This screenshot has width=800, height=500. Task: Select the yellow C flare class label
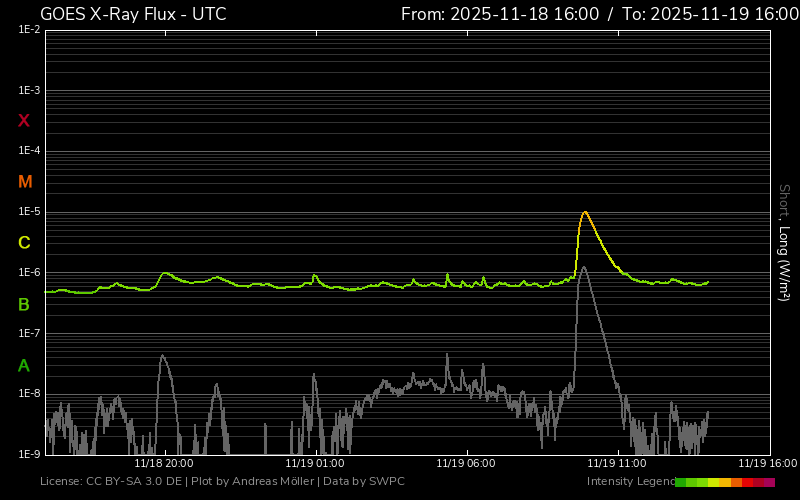click(24, 243)
